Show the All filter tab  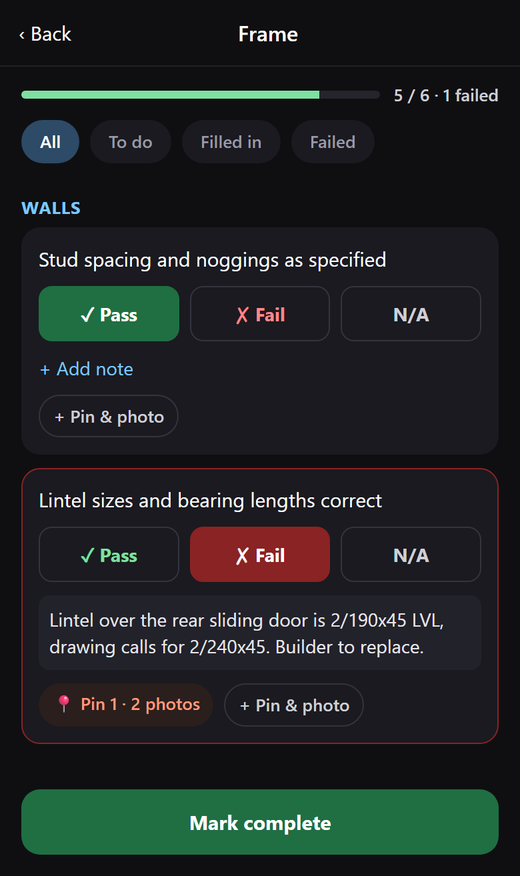point(50,142)
